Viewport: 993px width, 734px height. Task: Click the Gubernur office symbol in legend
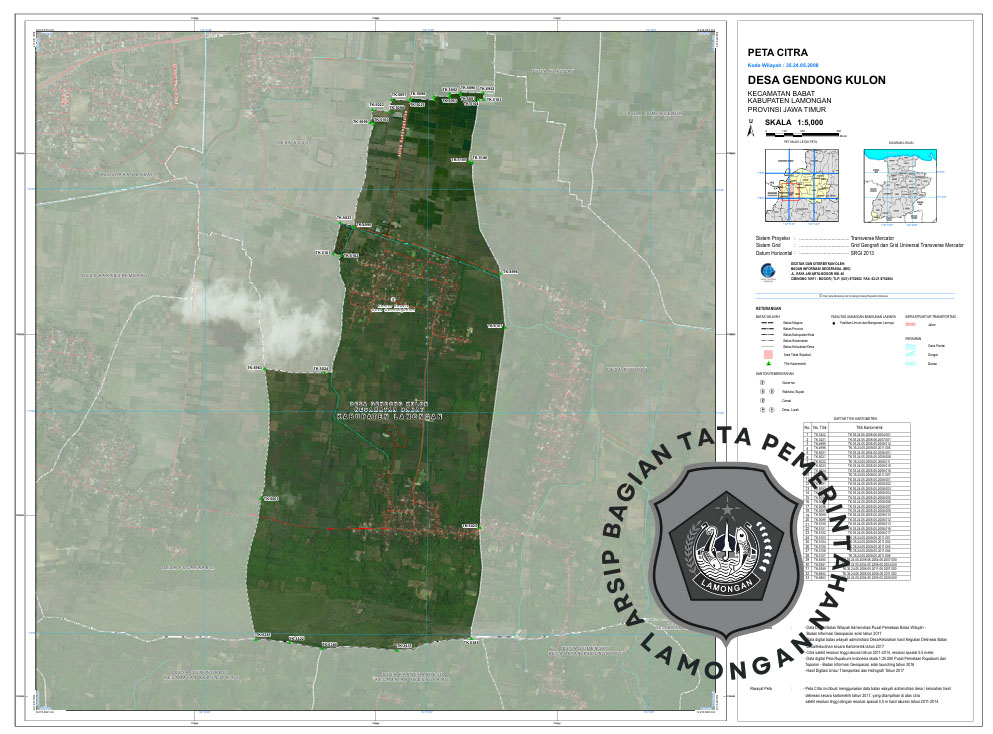click(x=762, y=381)
